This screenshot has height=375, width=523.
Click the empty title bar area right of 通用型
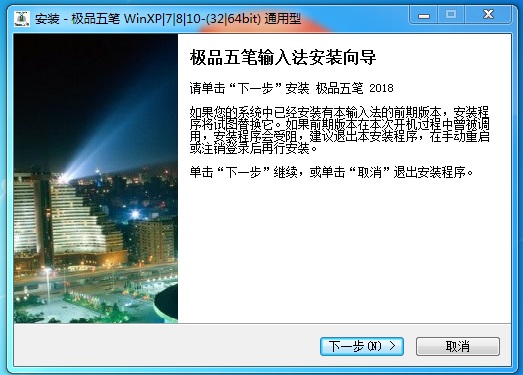point(355,18)
